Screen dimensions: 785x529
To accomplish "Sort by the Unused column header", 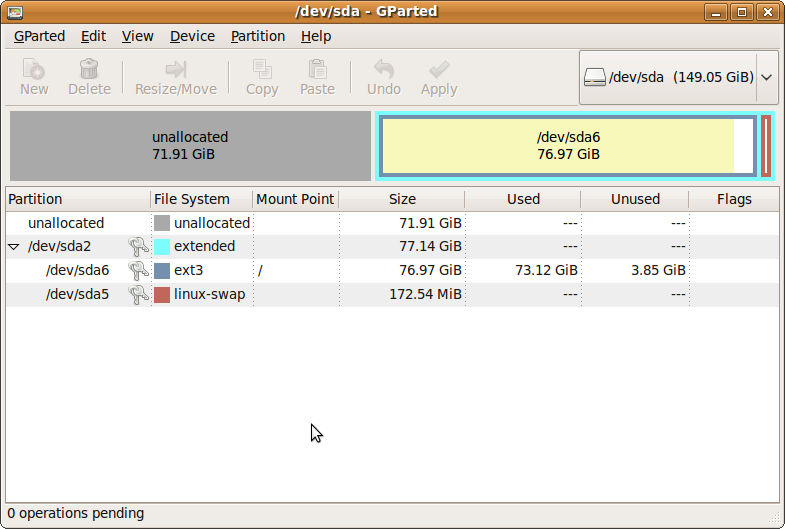I will coord(635,199).
